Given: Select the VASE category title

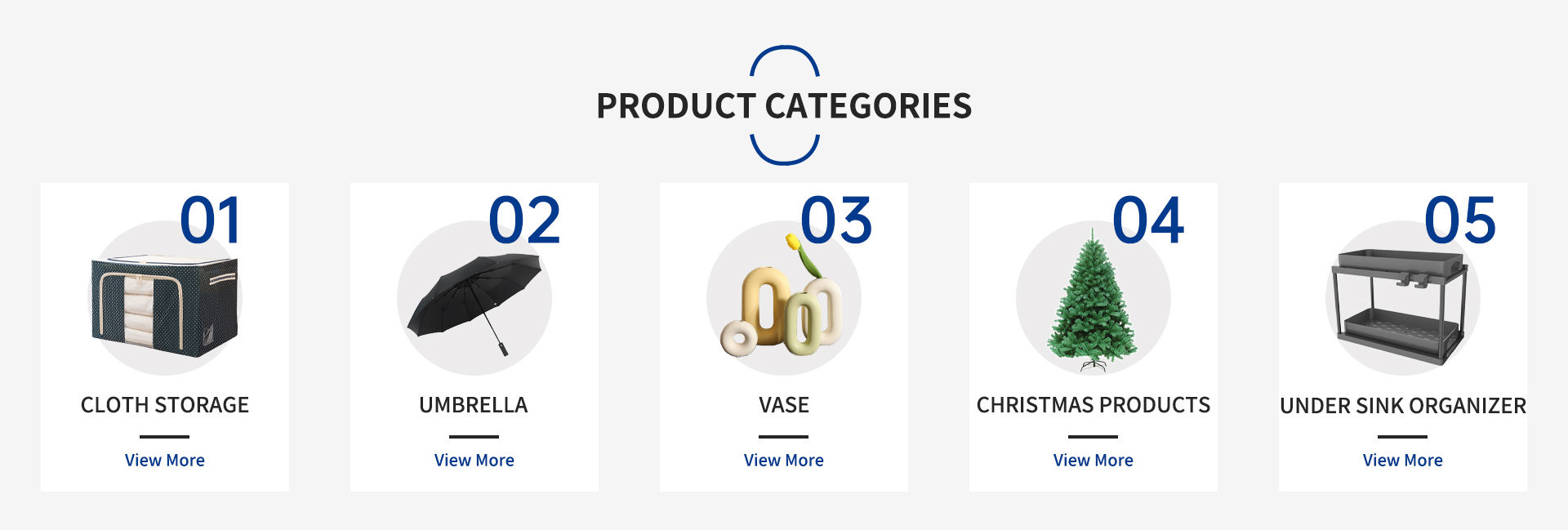Looking at the screenshot, I should tap(783, 405).
